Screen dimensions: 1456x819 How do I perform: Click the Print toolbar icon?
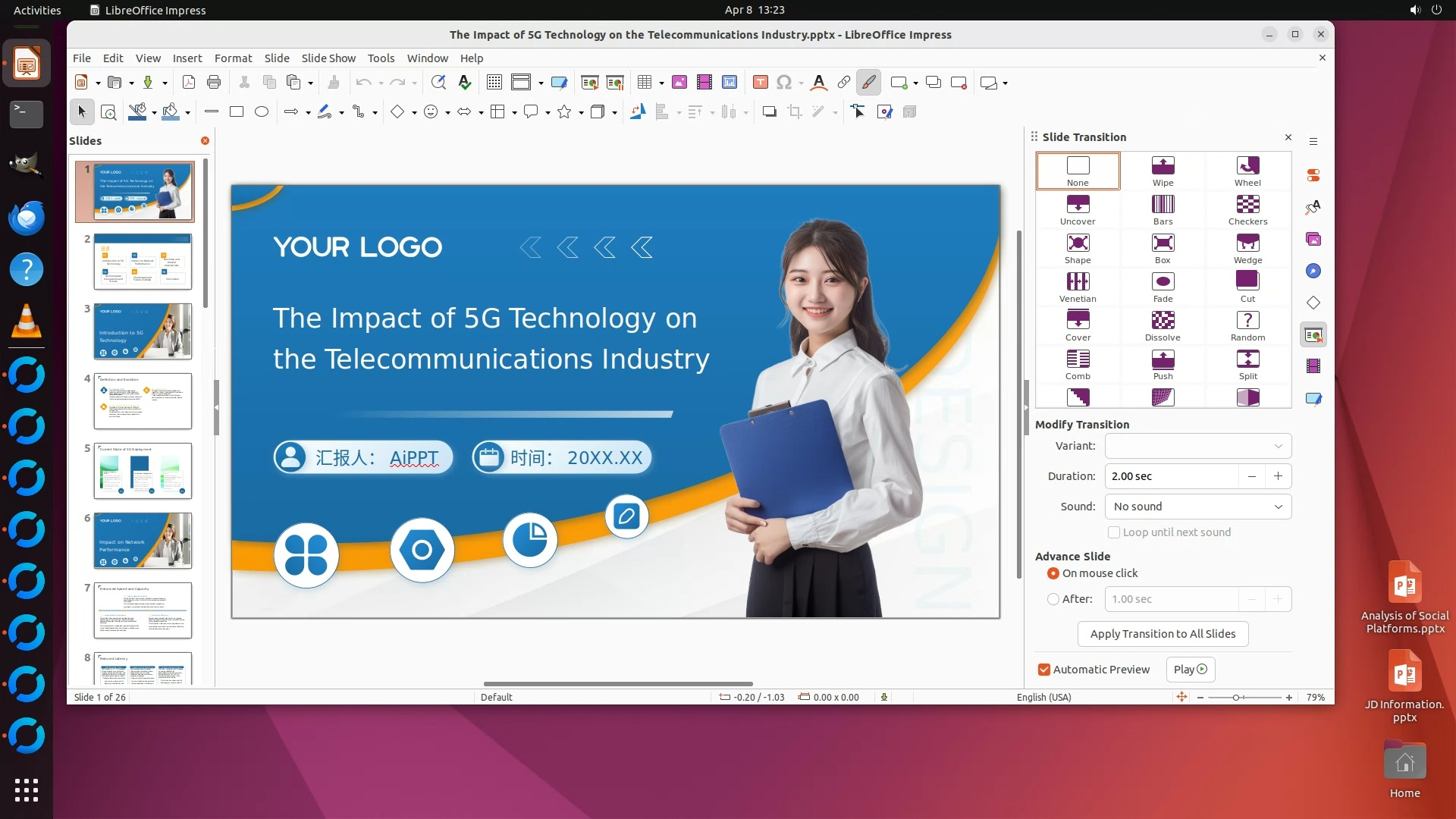(214, 83)
